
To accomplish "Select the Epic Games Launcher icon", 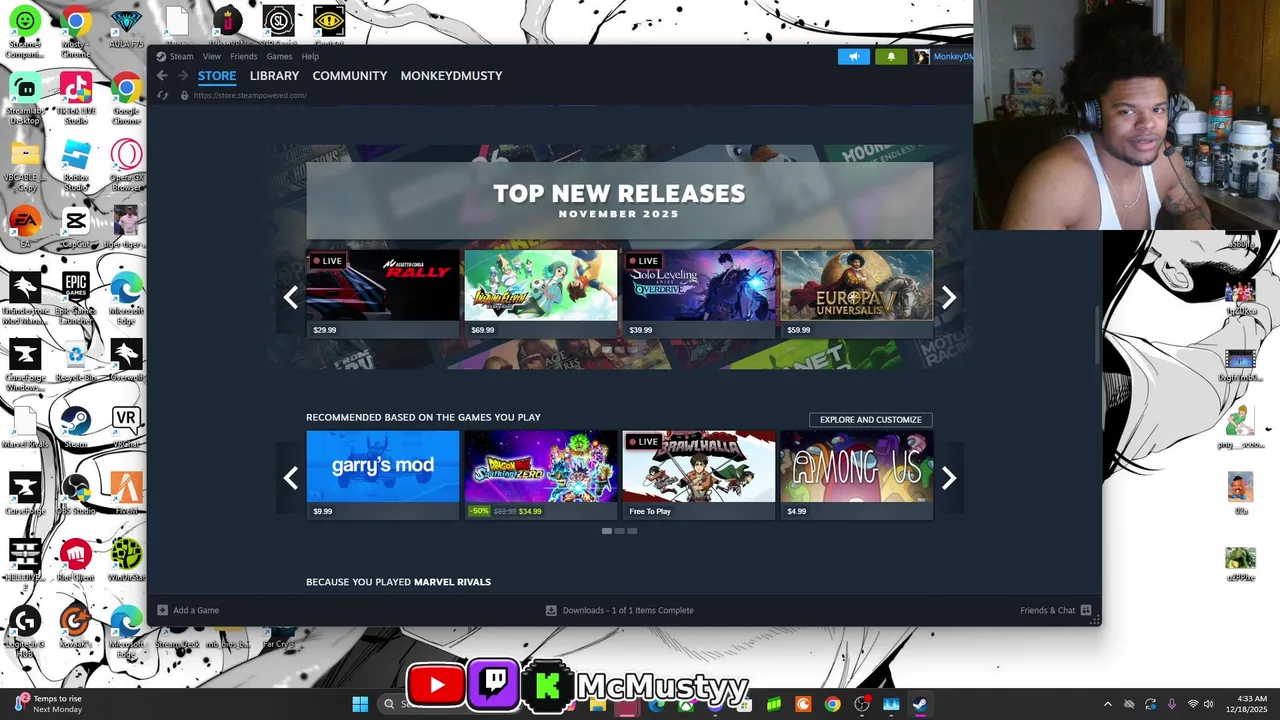I will pyautogui.click(x=76, y=296).
